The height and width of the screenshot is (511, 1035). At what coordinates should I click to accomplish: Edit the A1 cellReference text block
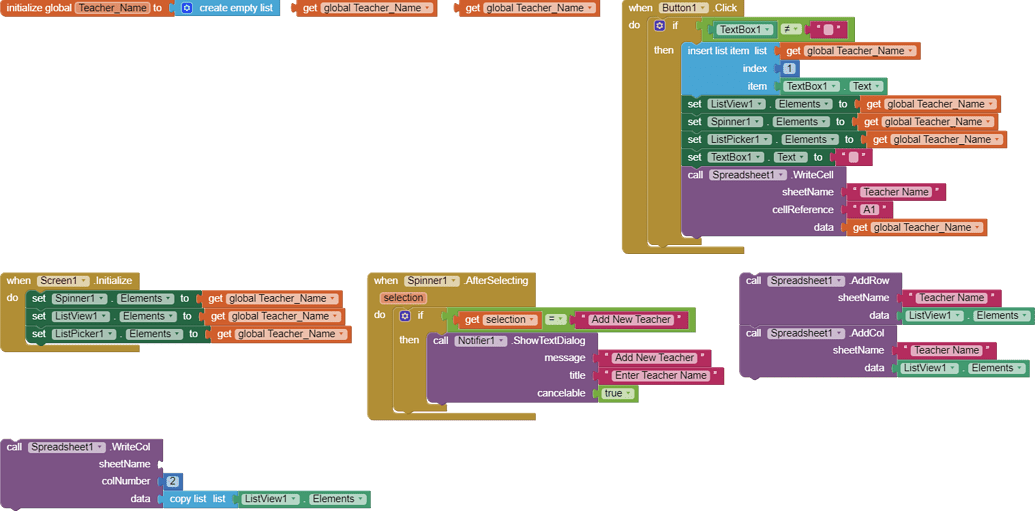coord(870,210)
